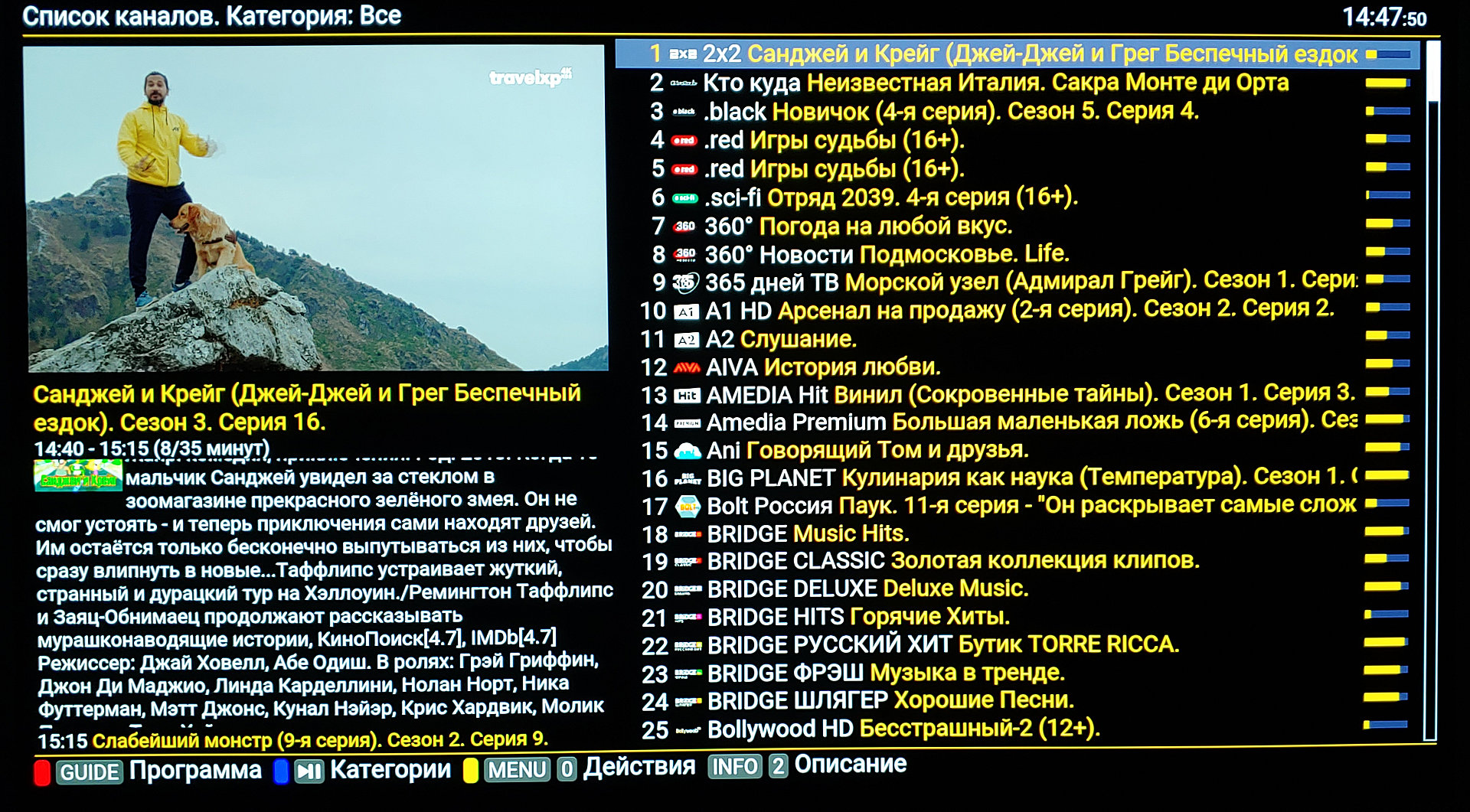
Task: Open the MENU Действия option
Action: (x=518, y=769)
